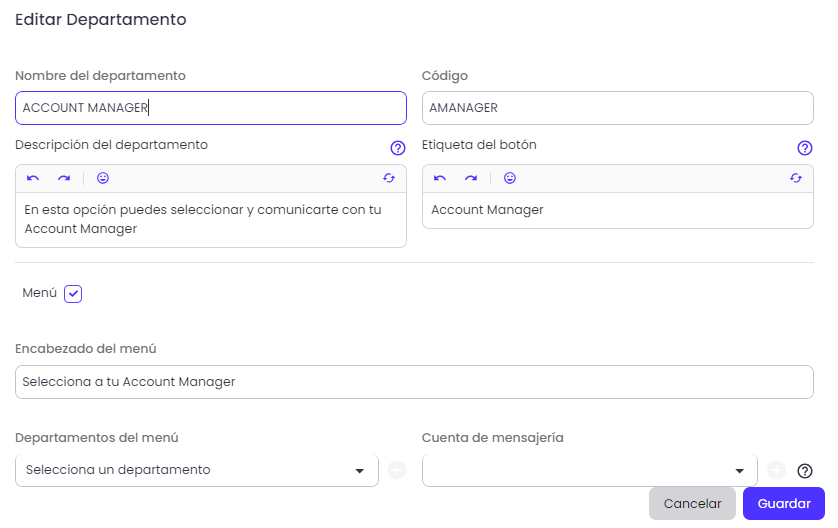838x528 pixels.
Task: Click undo icon in Descripción del departamento editor
Action: pos(33,178)
